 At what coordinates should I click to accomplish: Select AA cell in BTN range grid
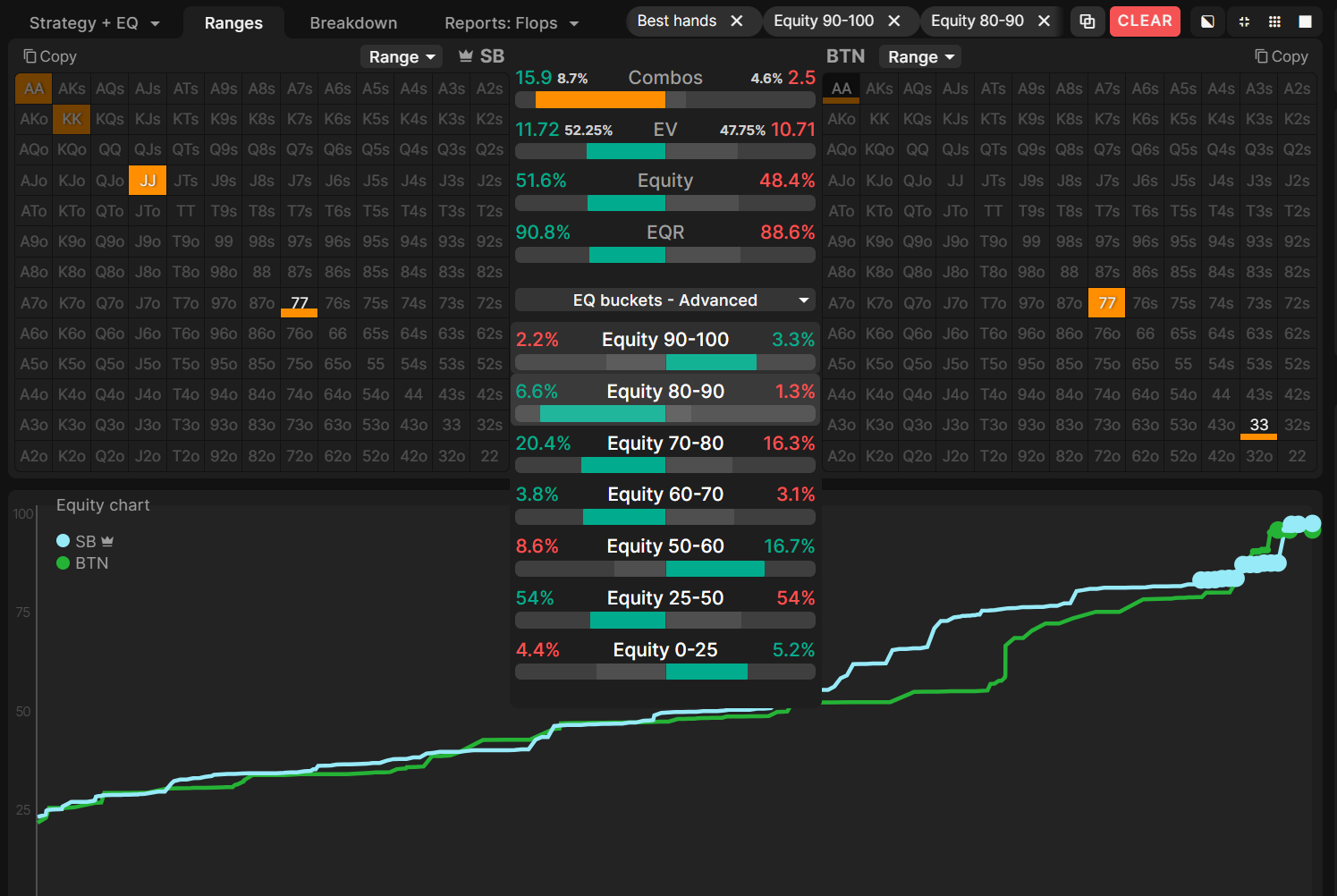pyautogui.click(x=842, y=89)
